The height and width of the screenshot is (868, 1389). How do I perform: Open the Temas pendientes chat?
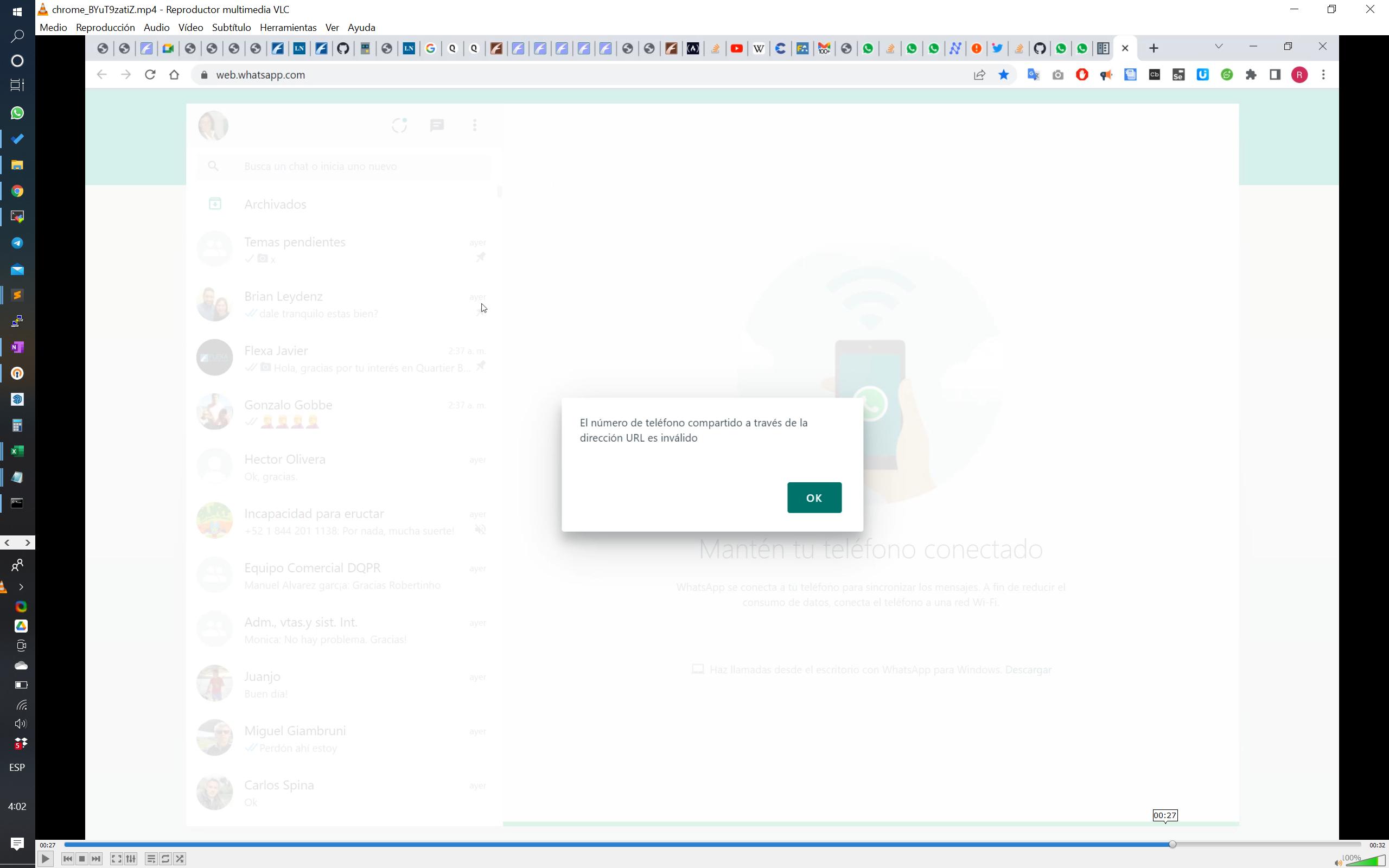[x=343, y=250]
